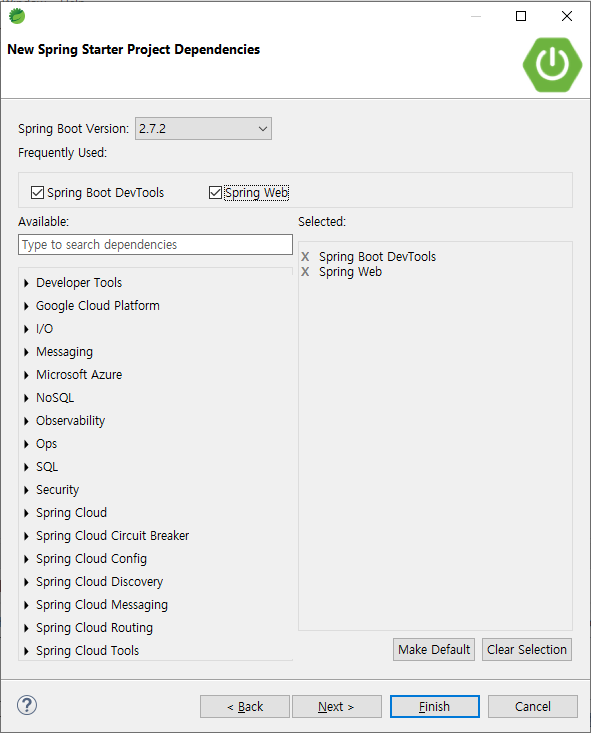Expand the Spring Cloud Tools category
Screen dimensions: 591x733
pos(26,651)
